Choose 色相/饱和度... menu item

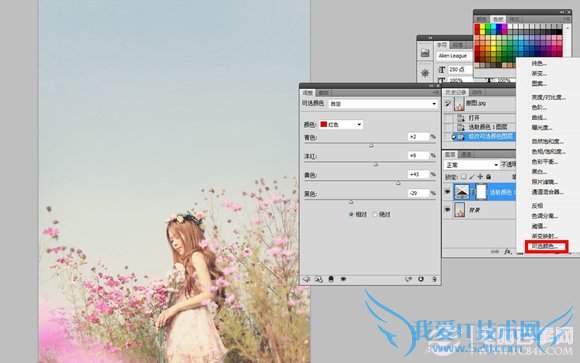(549, 151)
